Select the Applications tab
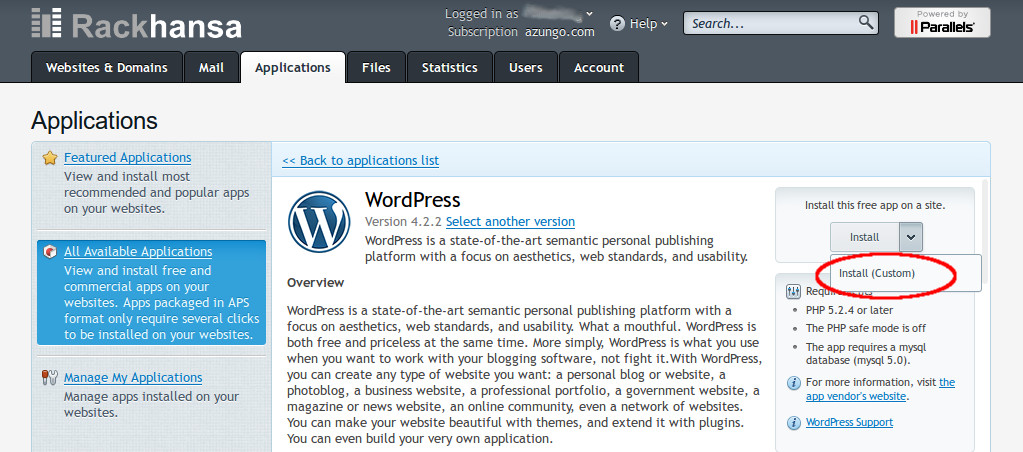Image resolution: width=1023 pixels, height=452 pixels. point(293,68)
